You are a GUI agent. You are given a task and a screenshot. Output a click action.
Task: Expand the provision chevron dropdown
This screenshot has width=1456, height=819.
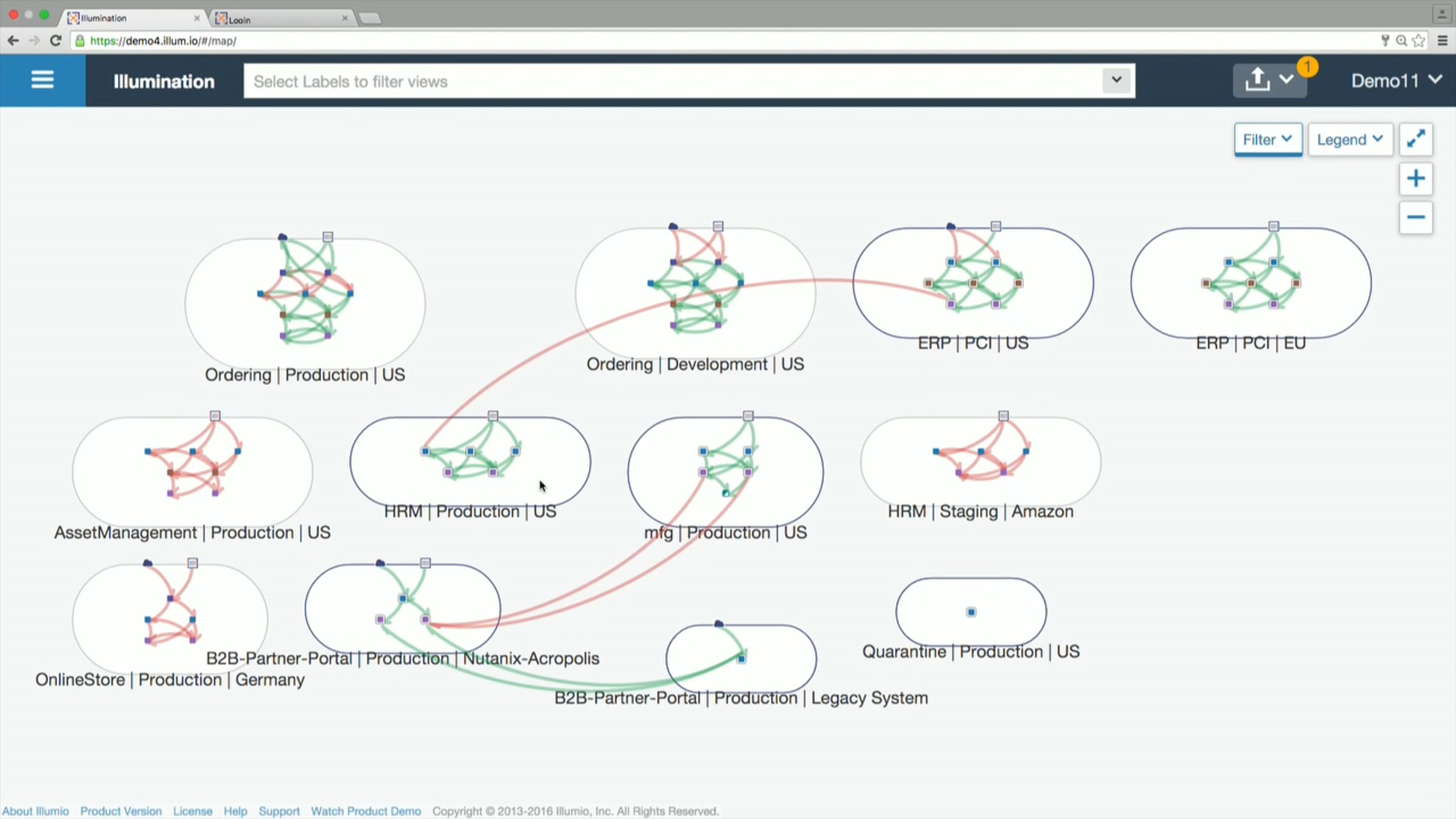1286,80
